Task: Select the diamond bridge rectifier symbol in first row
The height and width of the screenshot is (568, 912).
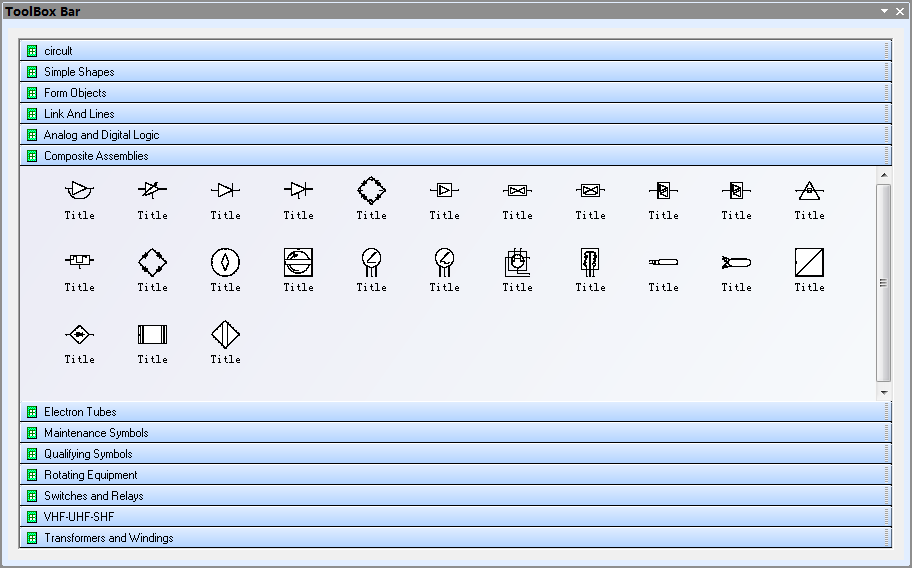Action: click(x=371, y=190)
